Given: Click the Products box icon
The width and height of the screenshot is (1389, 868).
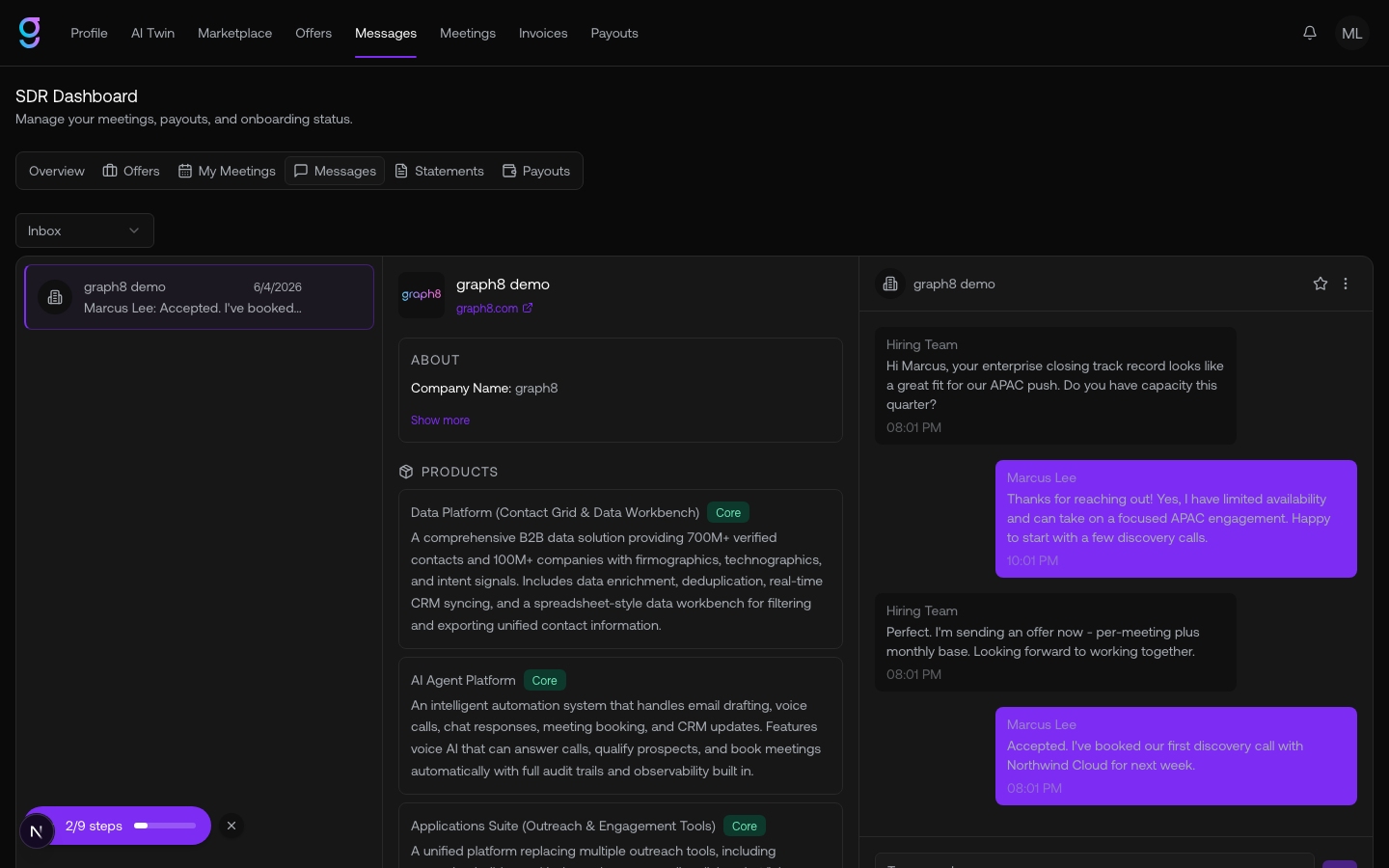Looking at the screenshot, I should (x=406, y=472).
